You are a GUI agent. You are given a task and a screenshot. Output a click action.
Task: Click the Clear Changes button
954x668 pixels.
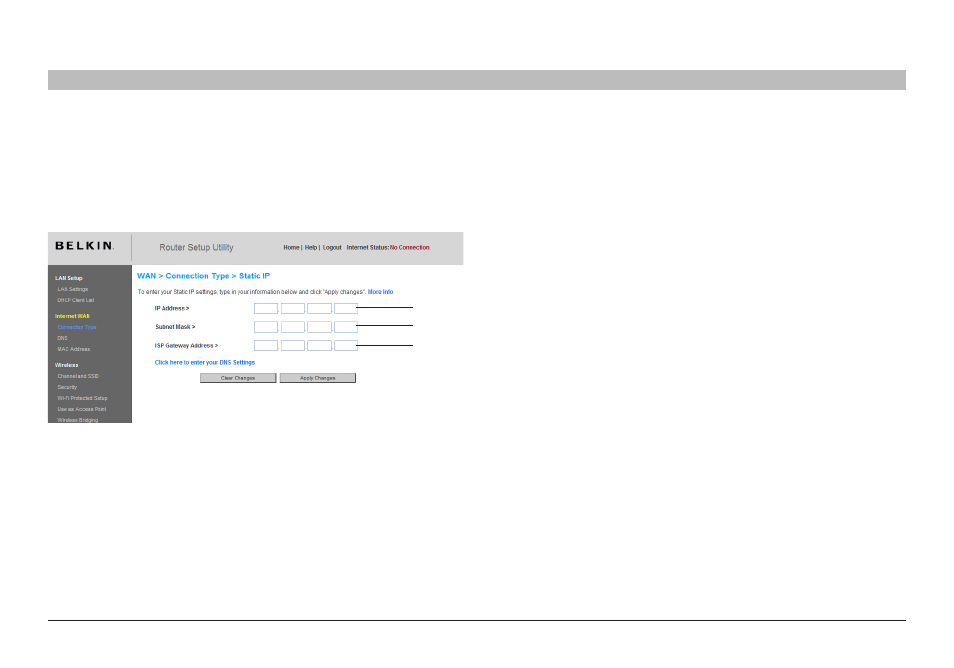238,378
